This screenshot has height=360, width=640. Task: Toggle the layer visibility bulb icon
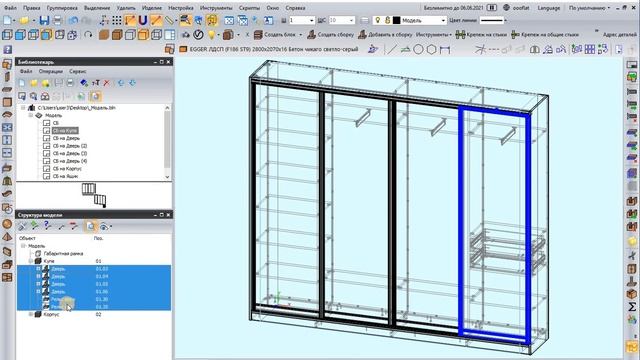tap(378, 20)
